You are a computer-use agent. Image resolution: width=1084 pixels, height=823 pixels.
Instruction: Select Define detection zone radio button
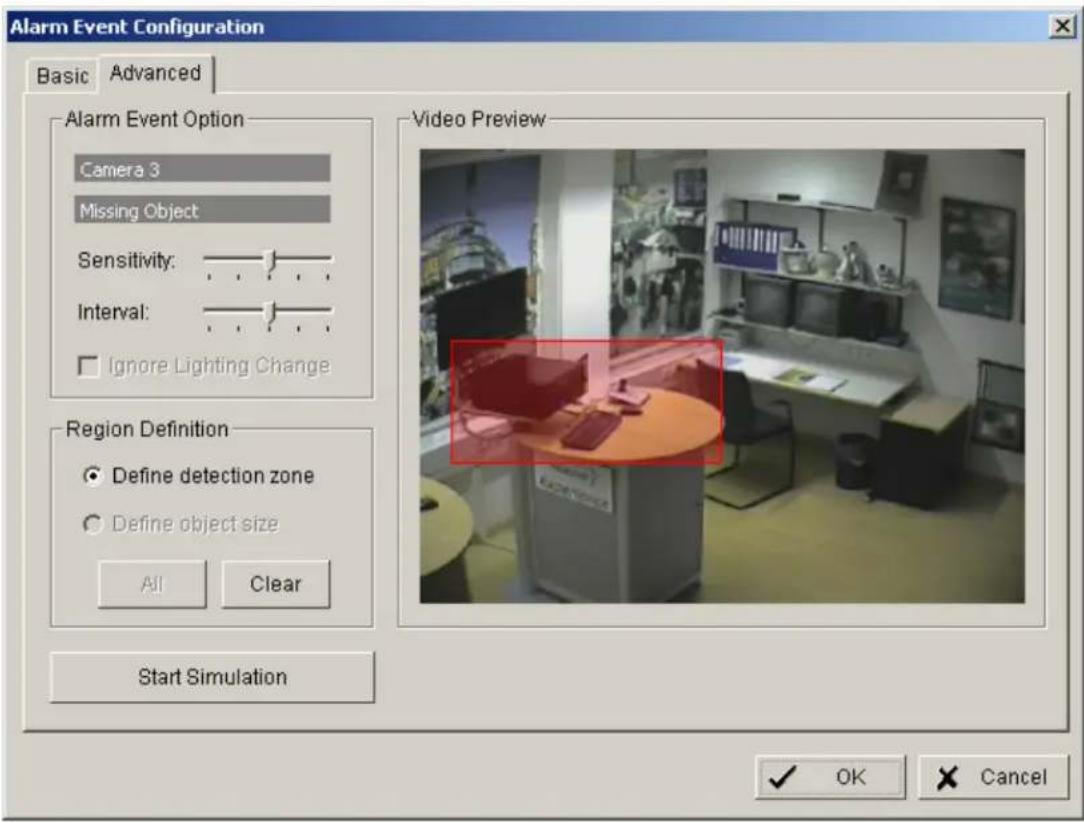(93, 476)
